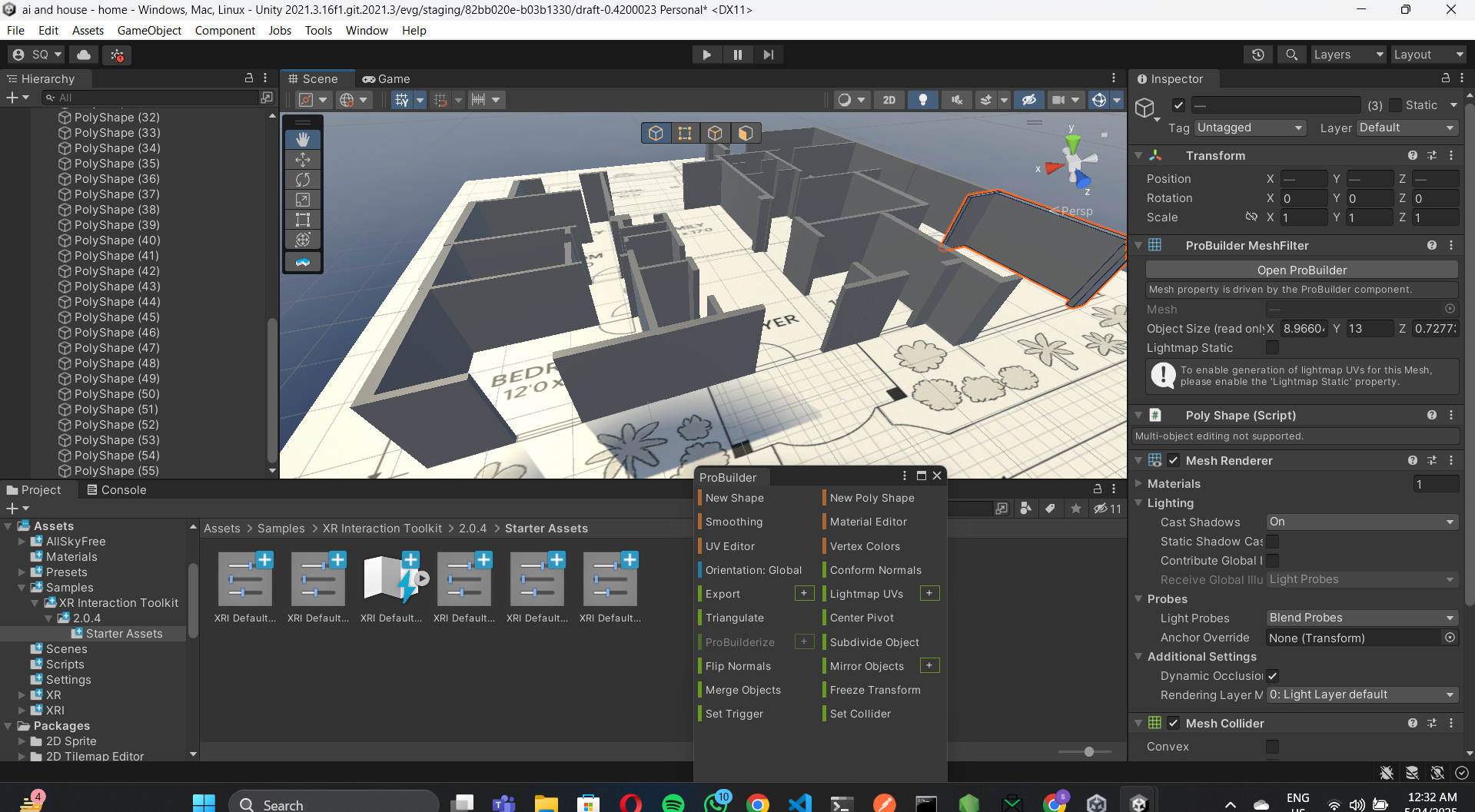This screenshot has height=812, width=1475.
Task: Enable the Convex checkbox
Action: pyautogui.click(x=1272, y=747)
